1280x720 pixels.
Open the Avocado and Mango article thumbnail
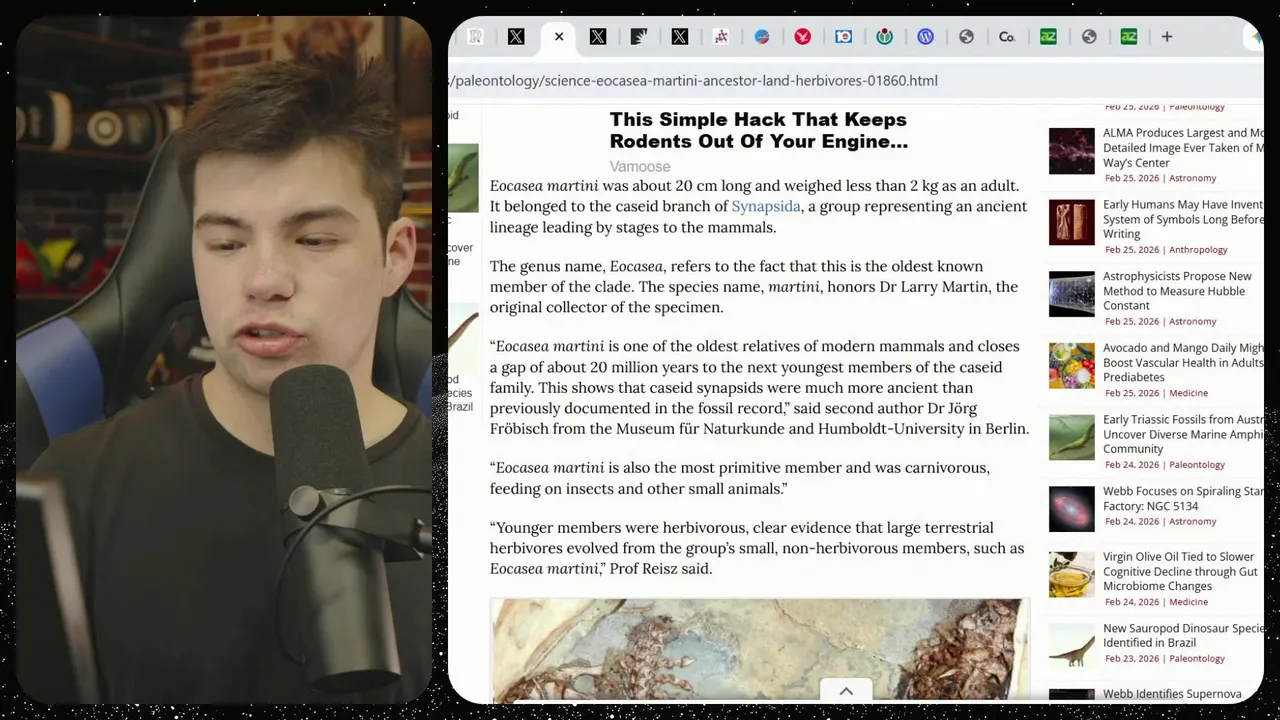[1071, 365]
